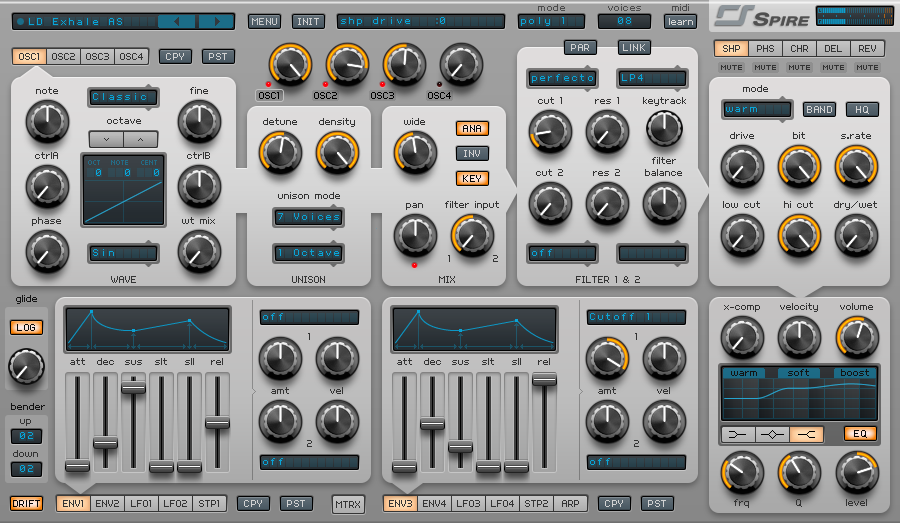Switch to the OSC3 tab
Screen dimensions: 900x523
click(97, 56)
